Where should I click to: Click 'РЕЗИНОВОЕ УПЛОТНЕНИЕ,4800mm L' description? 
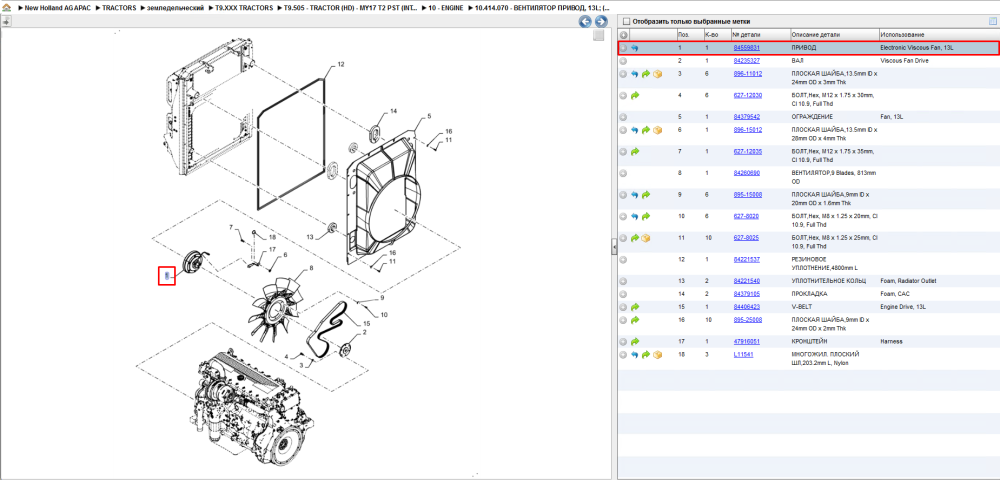coord(823,263)
